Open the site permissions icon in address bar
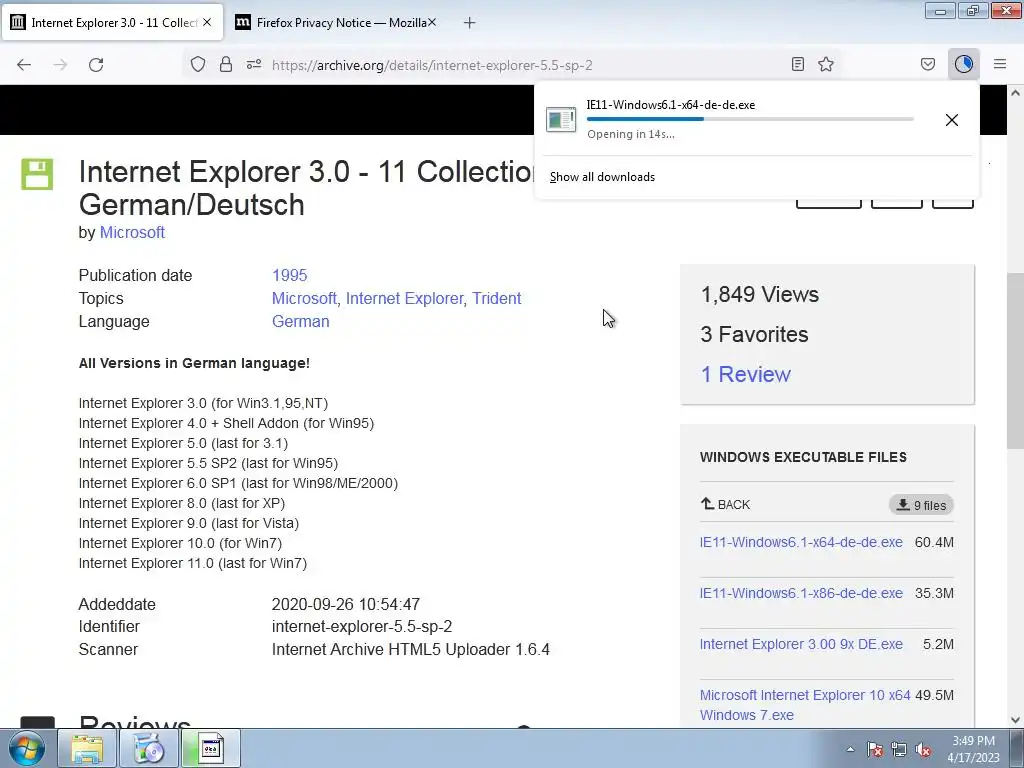1024x768 pixels. pyautogui.click(x=254, y=64)
